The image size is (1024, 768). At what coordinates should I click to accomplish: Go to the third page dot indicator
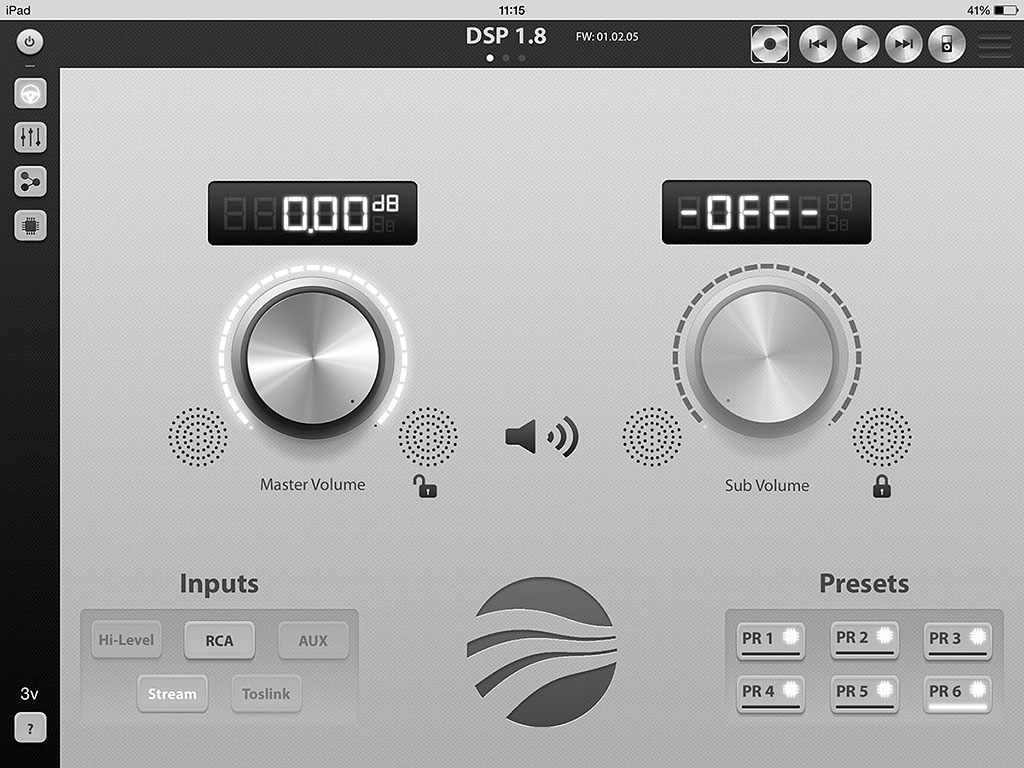(522, 58)
